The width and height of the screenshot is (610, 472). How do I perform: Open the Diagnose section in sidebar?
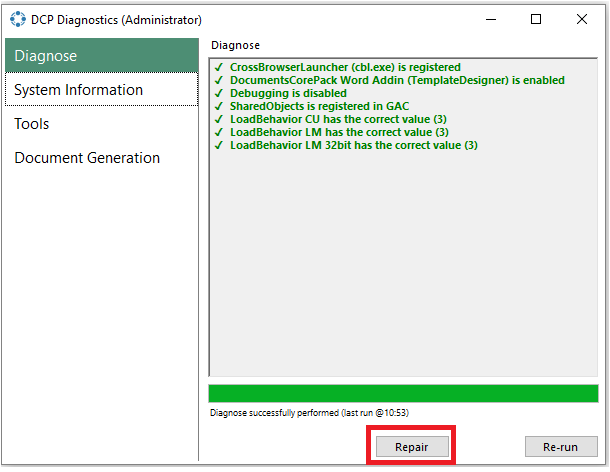102,56
